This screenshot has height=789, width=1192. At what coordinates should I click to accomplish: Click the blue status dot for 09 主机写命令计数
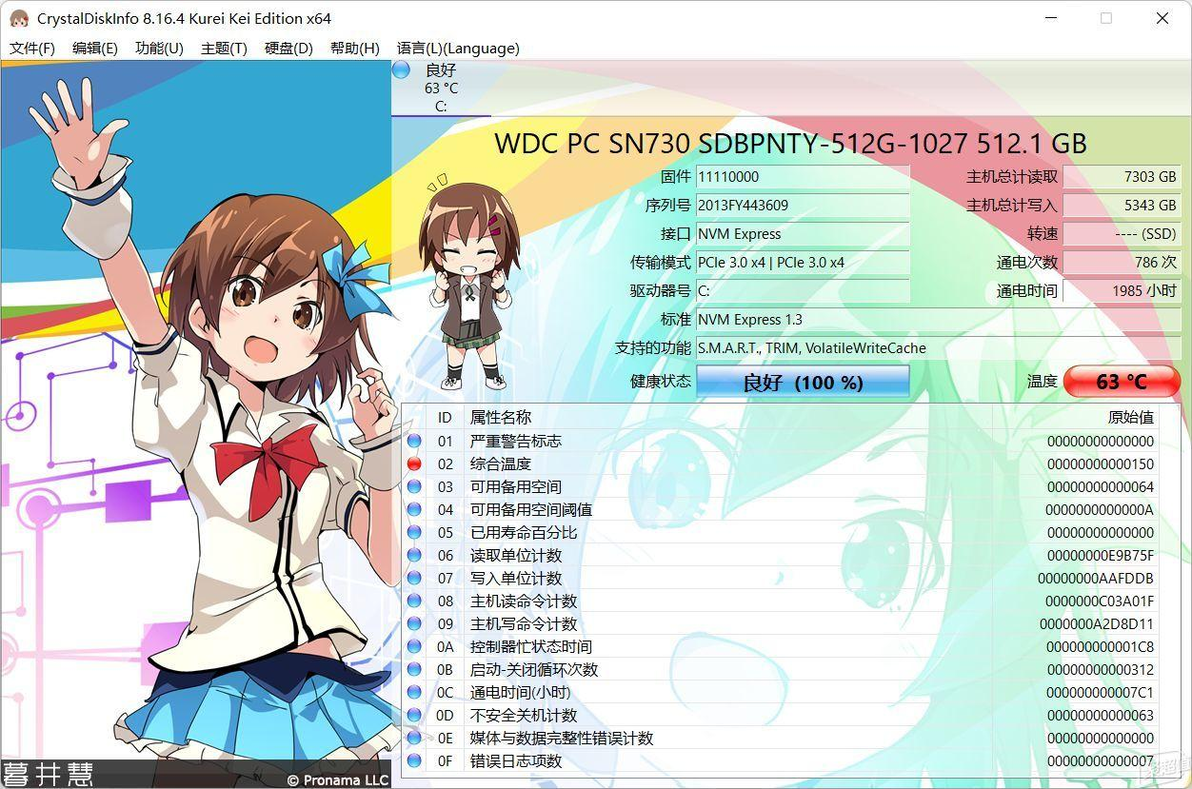[x=414, y=623]
